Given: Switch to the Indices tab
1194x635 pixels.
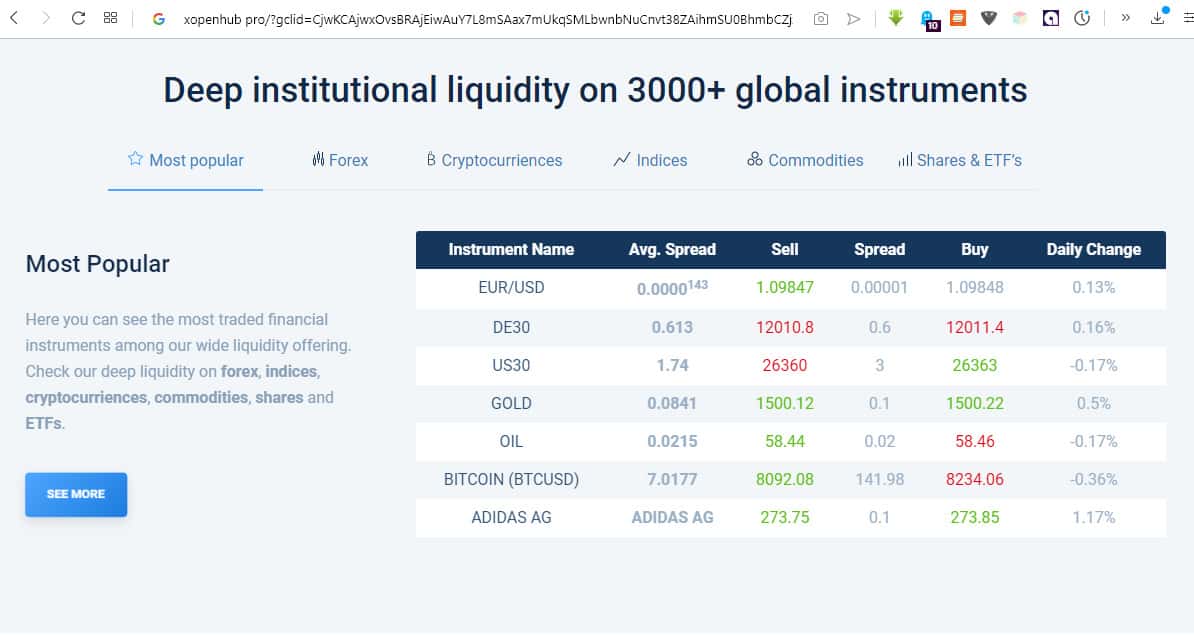Looking at the screenshot, I should [650, 160].
